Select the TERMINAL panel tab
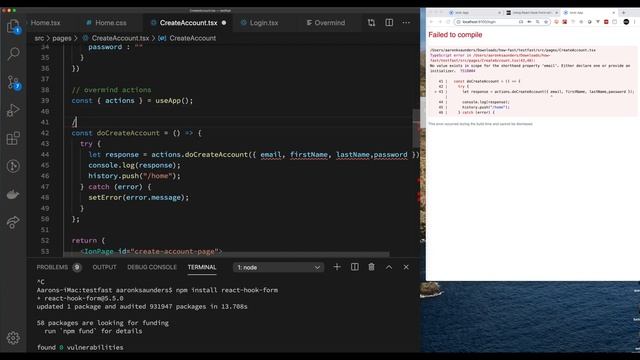The height and width of the screenshot is (360, 640). pyautogui.click(x=202, y=267)
